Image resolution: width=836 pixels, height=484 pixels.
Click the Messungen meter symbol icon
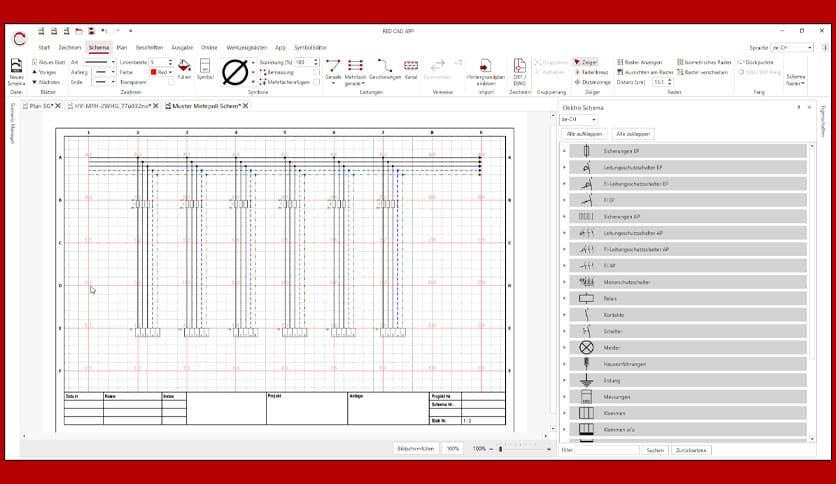click(x=586, y=397)
